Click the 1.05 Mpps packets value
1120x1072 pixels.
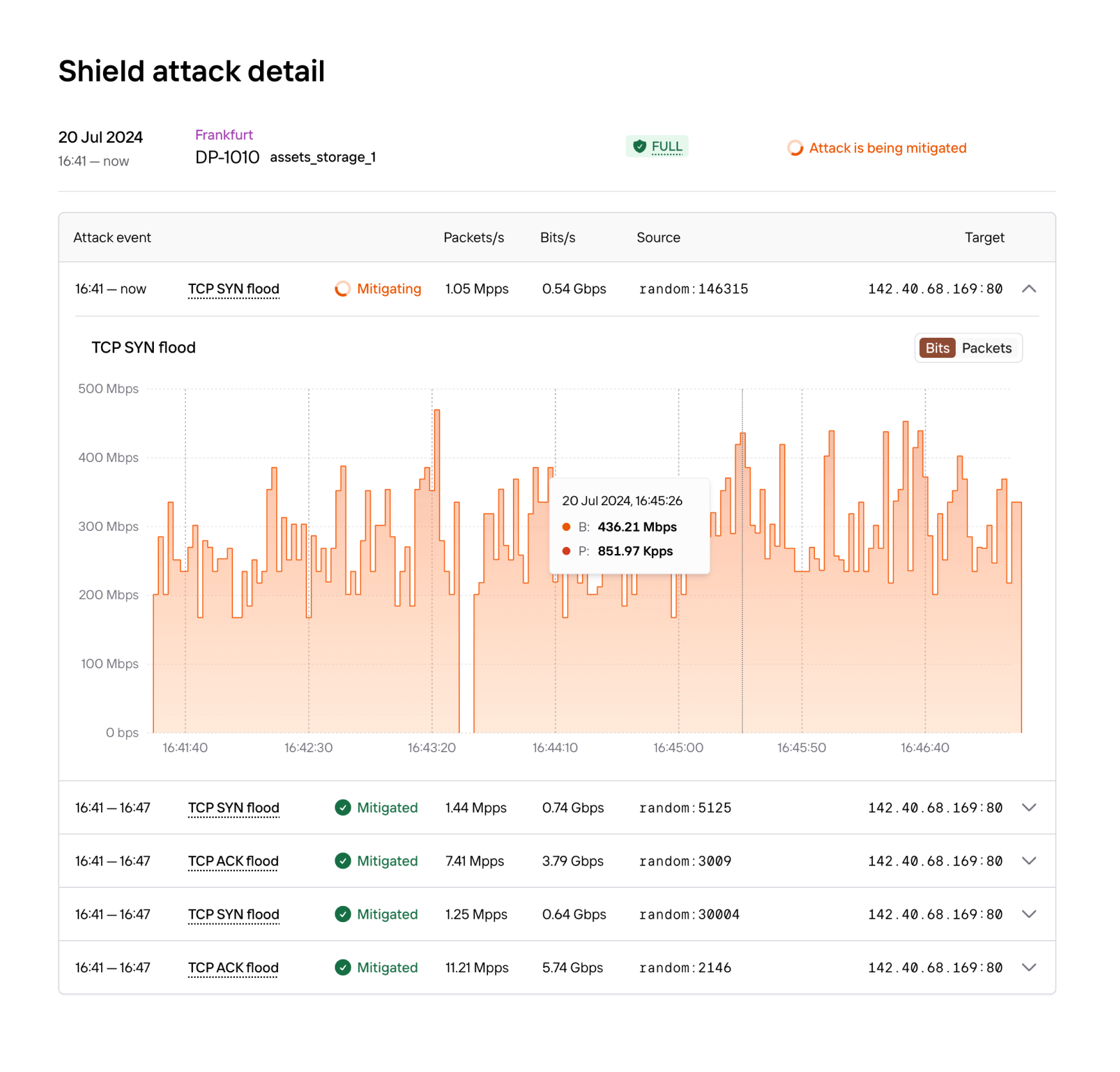click(477, 289)
